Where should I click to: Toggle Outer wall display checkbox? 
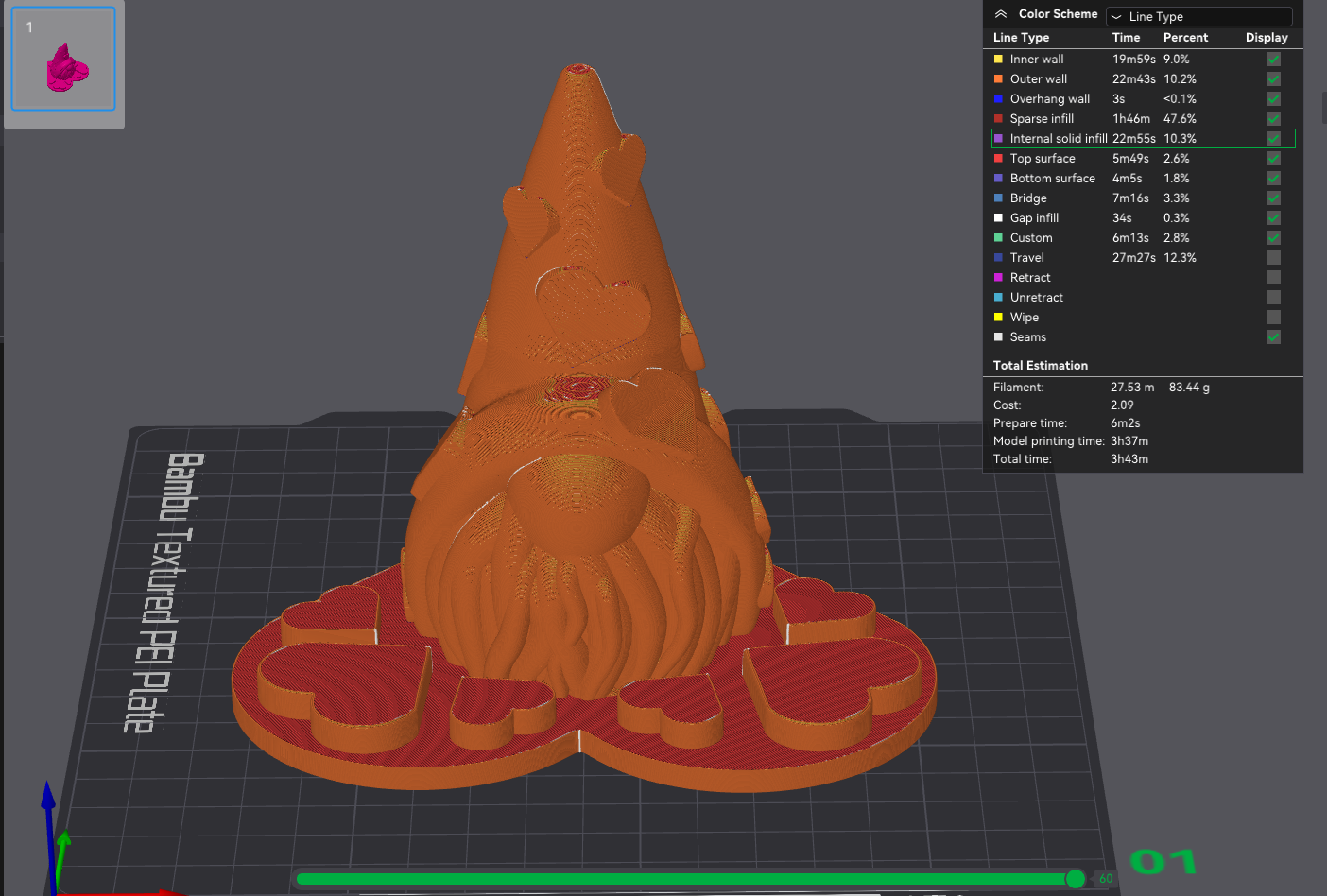click(1273, 78)
